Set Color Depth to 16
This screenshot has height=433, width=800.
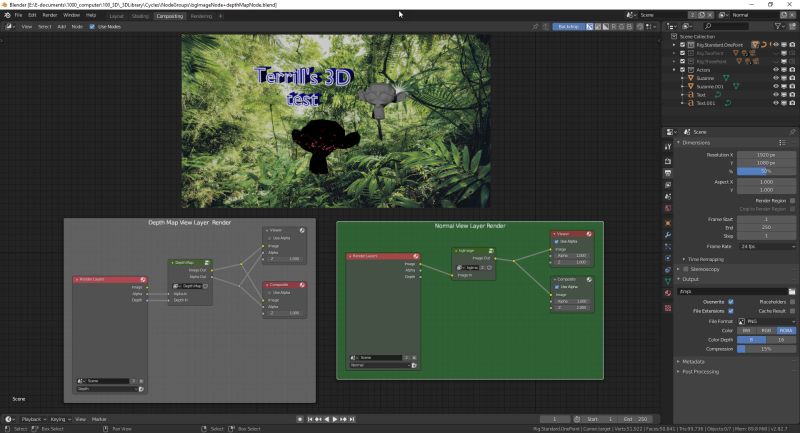pyautogui.click(x=781, y=340)
